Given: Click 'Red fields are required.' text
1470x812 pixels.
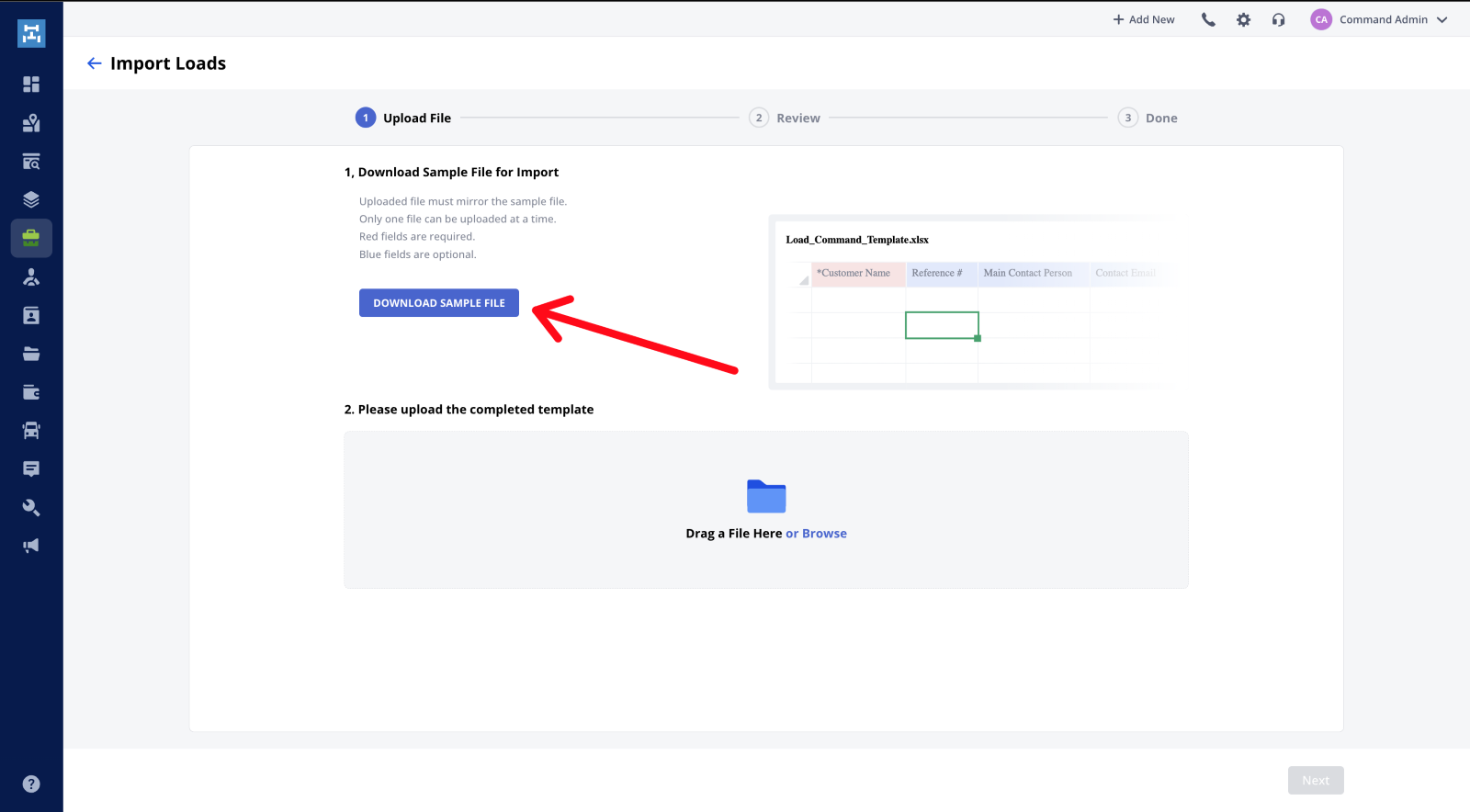Looking at the screenshot, I should coord(417,237).
